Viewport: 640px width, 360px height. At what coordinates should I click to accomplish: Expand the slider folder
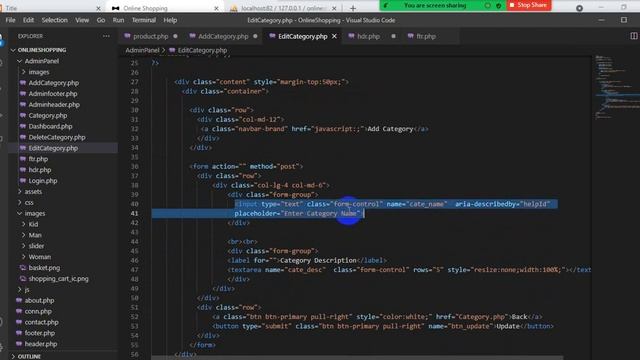23,246
